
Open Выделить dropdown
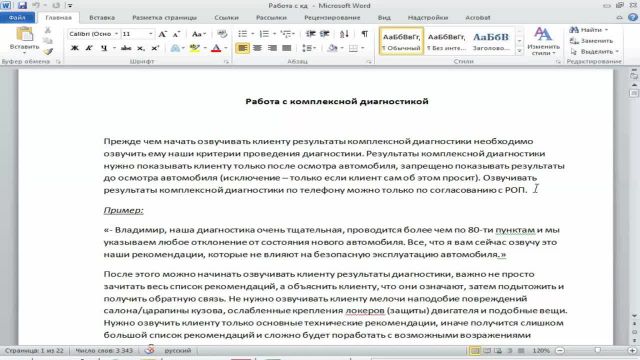point(595,52)
